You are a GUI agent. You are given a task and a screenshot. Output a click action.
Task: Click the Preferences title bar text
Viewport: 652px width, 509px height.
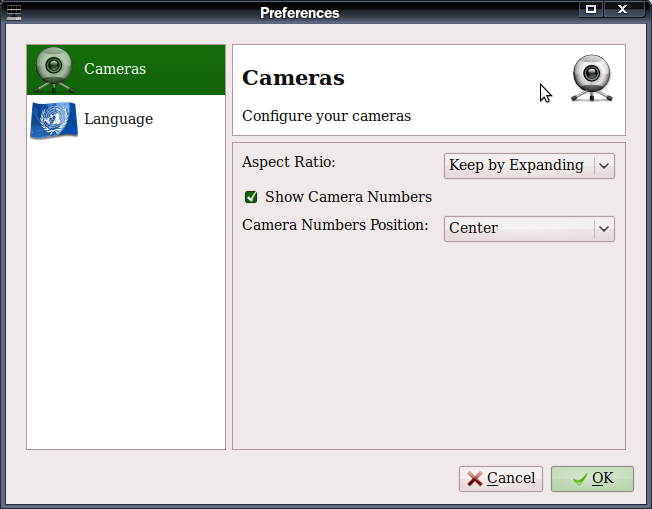tap(299, 13)
